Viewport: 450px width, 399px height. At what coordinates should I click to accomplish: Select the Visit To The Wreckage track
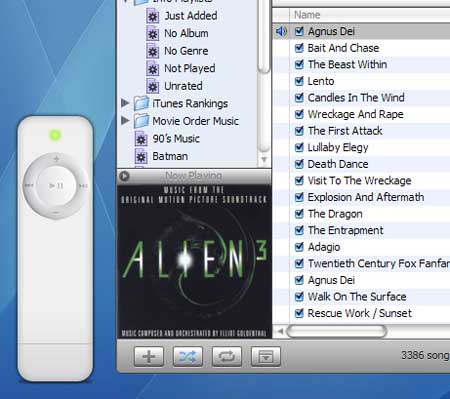coord(359,181)
